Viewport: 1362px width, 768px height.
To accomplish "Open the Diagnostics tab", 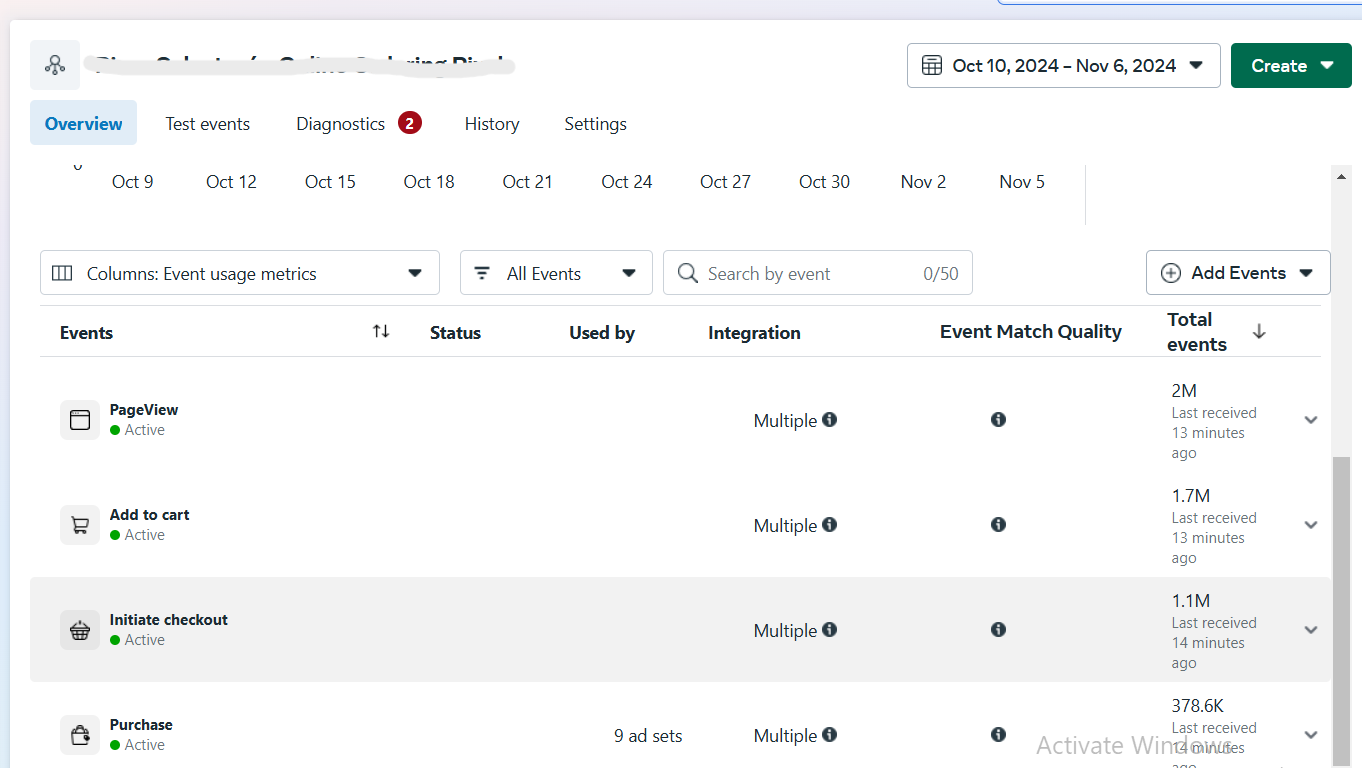I will (341, 124).
